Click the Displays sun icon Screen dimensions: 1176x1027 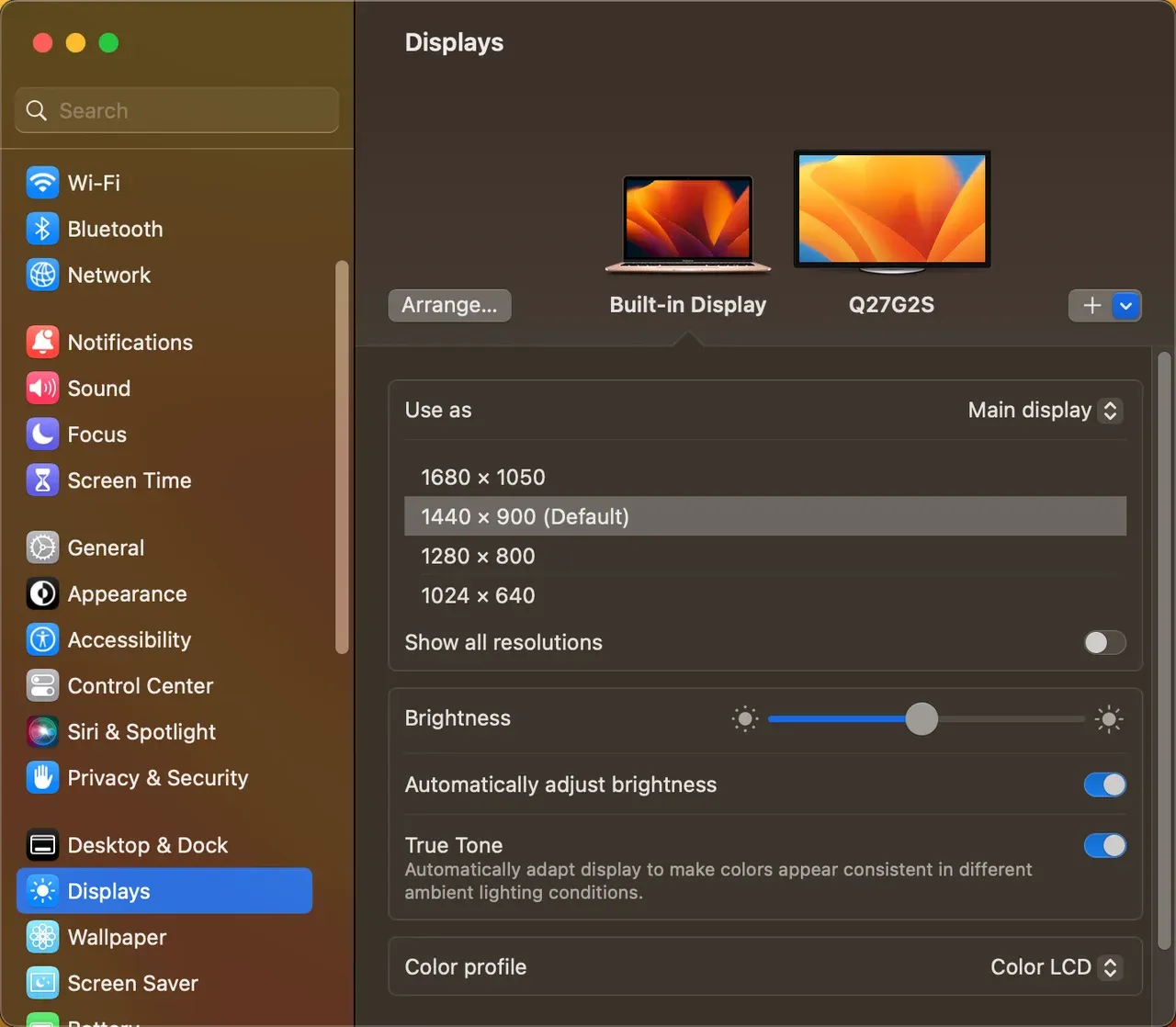42,891
